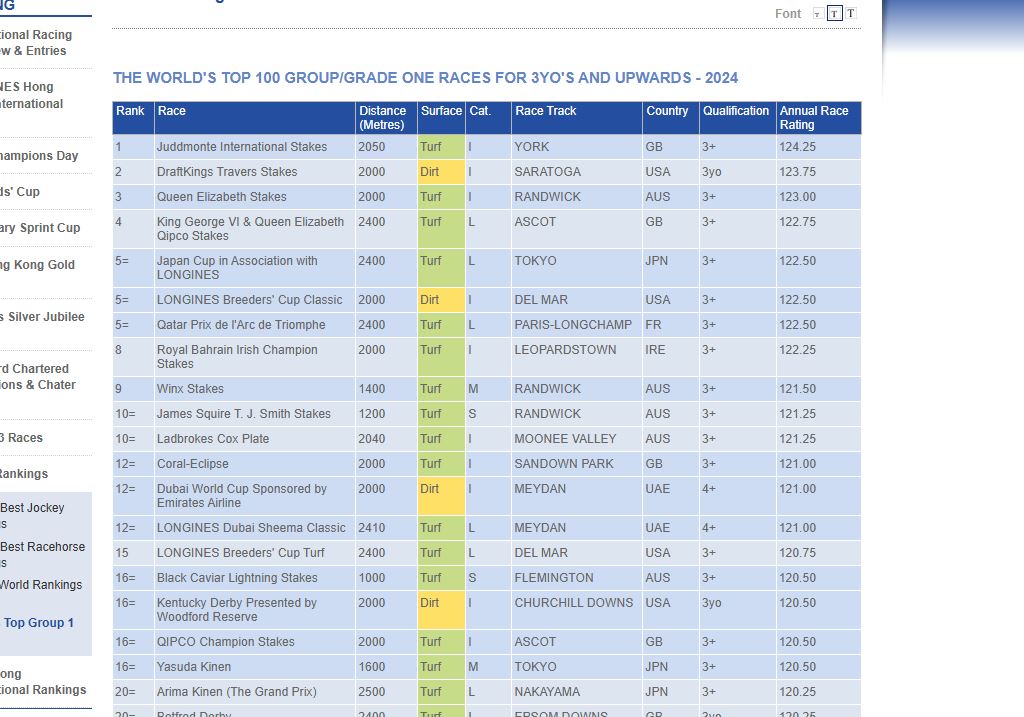
Task: Open the Best Racehorse sidebar link
Action: (42, 554)
